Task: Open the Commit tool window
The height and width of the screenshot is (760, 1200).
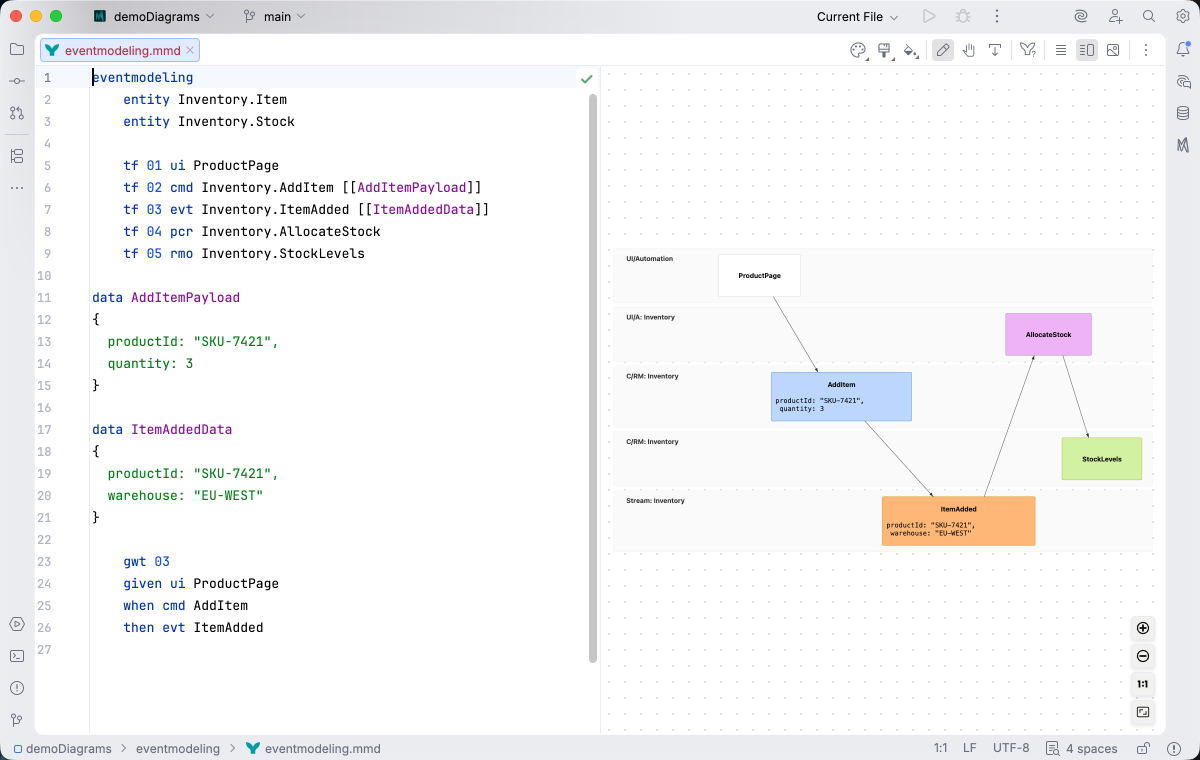Action: coord(17,81)
